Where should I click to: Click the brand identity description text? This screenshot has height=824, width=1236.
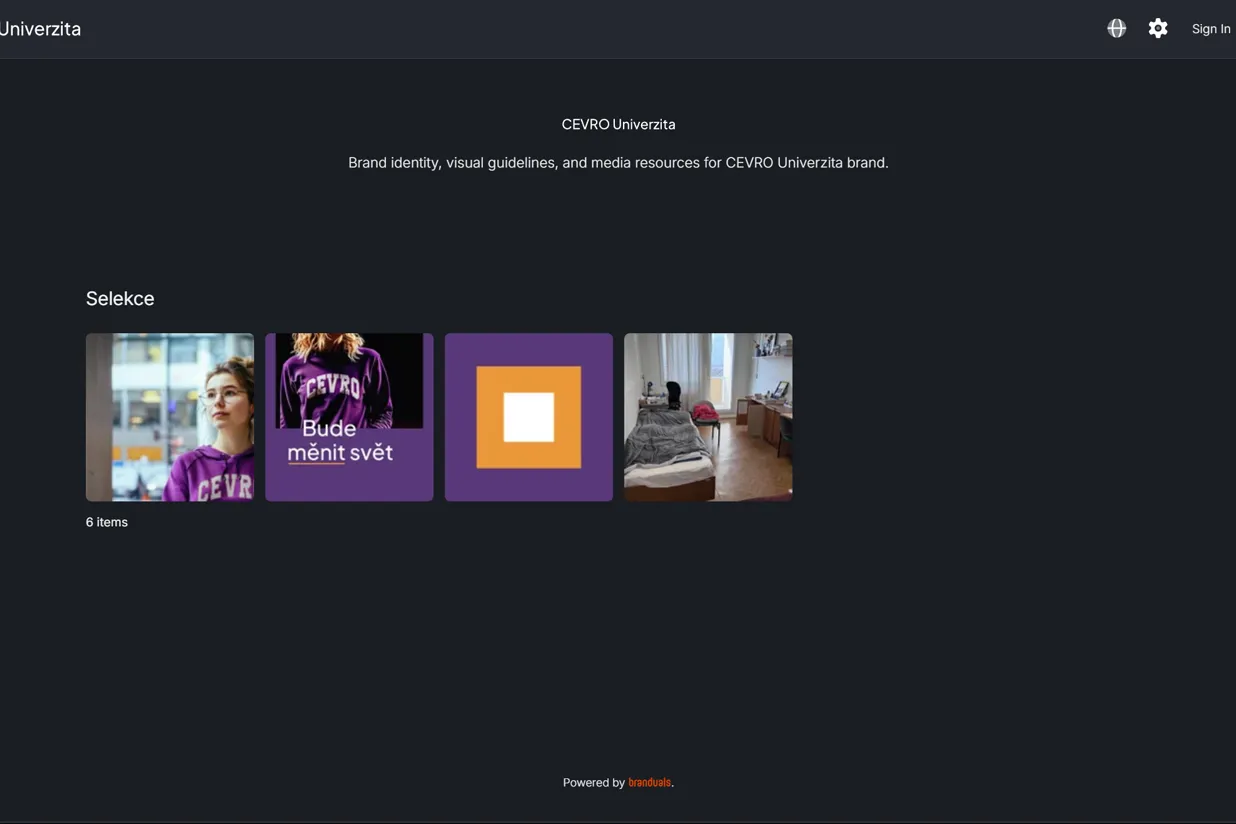tap(618, 162)
